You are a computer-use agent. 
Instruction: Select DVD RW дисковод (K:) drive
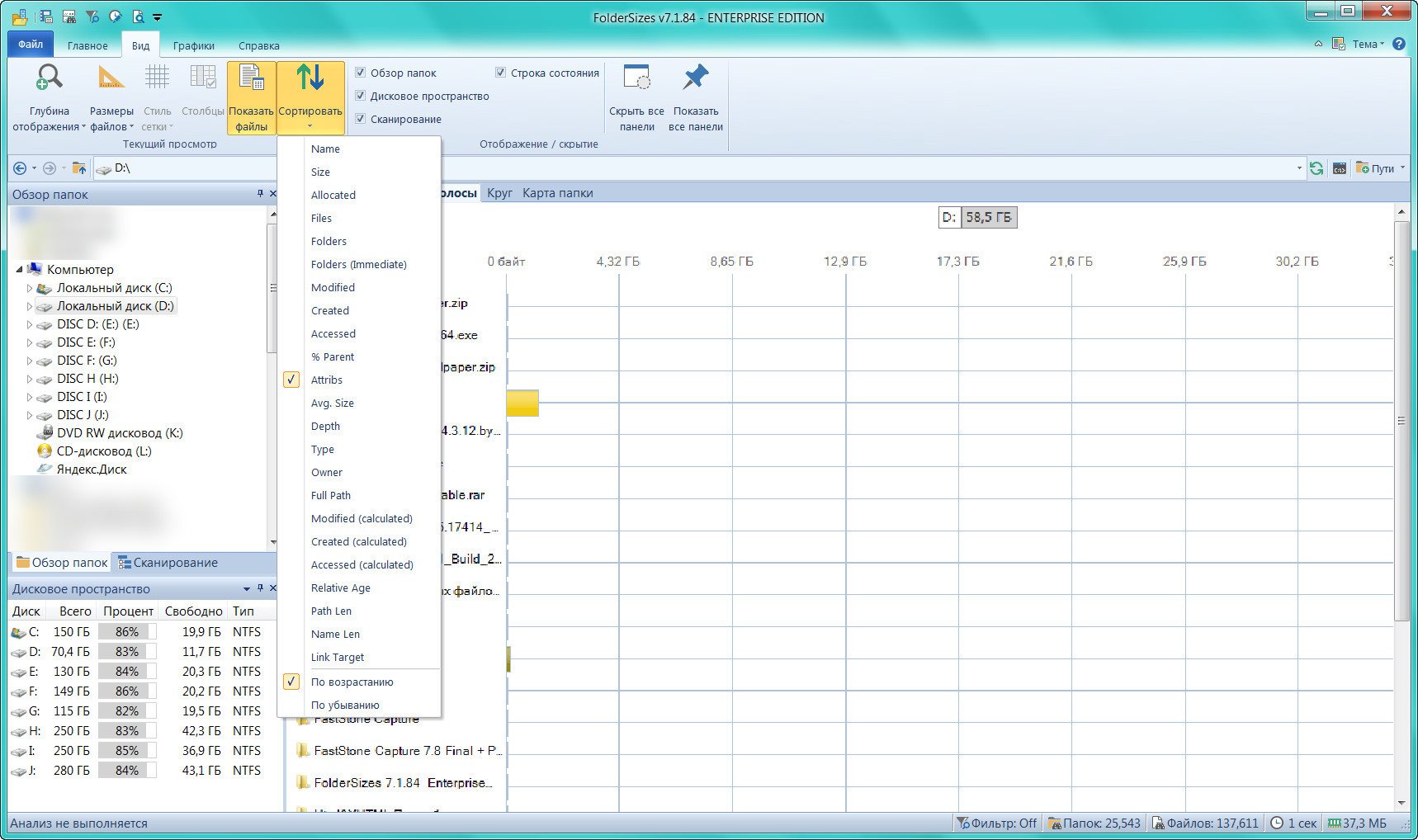pos(111,432)
